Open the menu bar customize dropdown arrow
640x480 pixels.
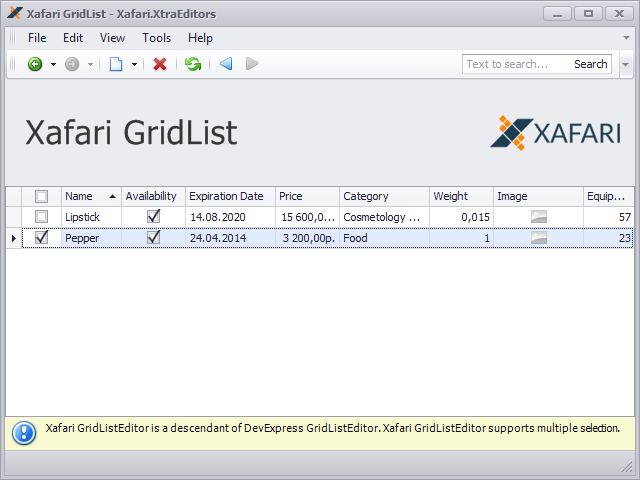(626, 38)
